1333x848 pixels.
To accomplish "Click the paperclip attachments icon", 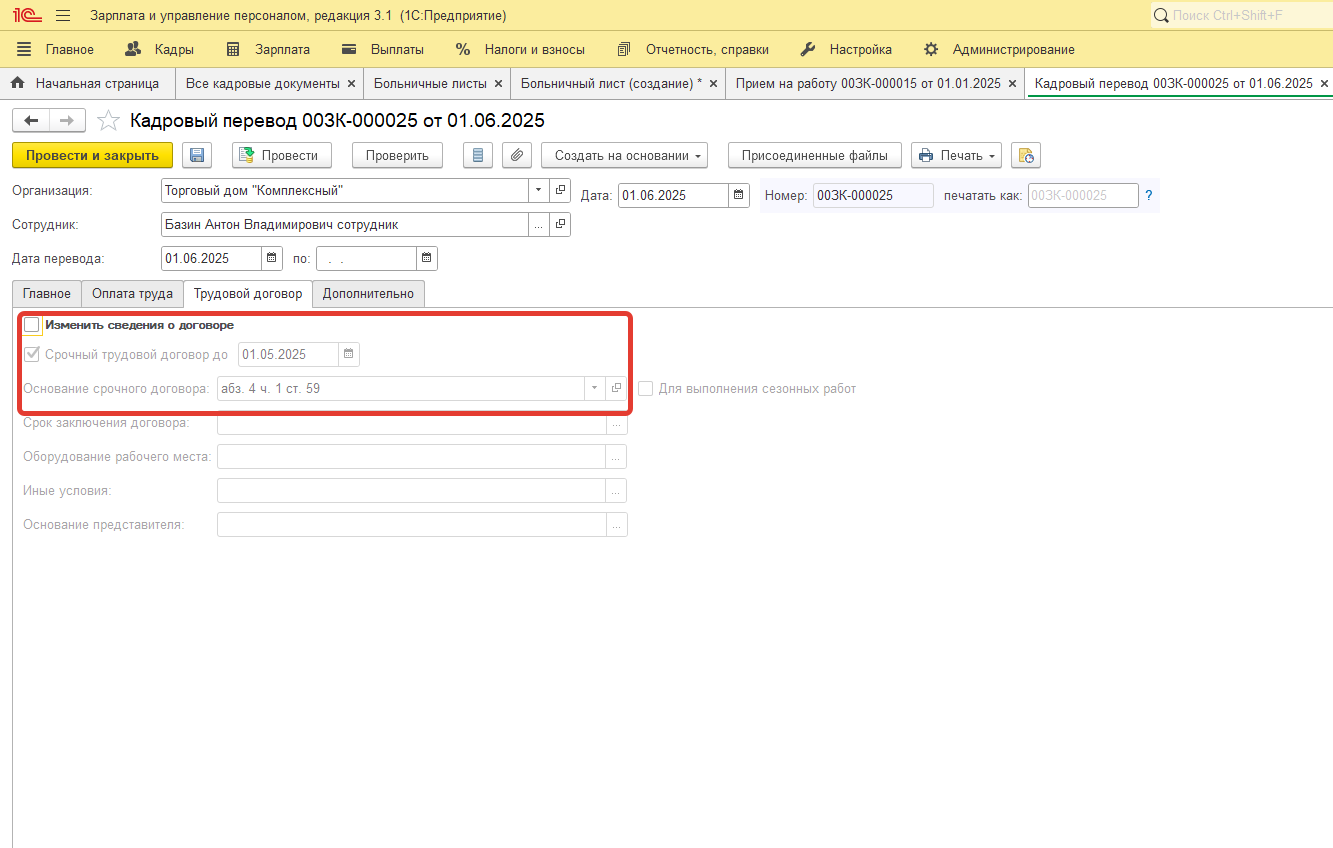I will click(x=515, y=155).
